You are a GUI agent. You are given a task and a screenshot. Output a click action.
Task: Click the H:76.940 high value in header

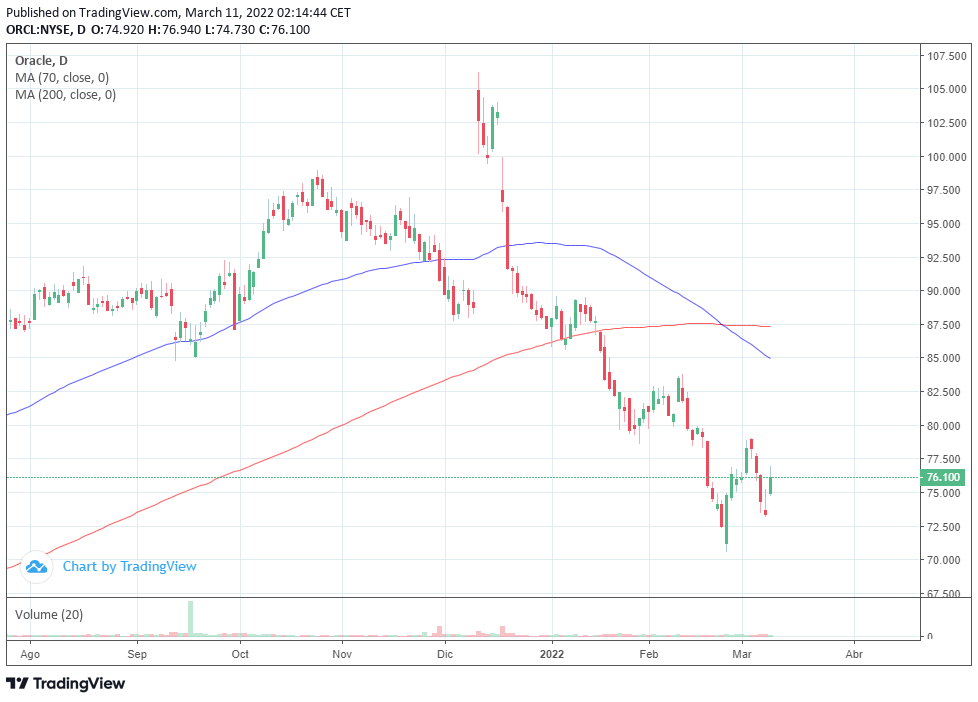pos(175,29)
